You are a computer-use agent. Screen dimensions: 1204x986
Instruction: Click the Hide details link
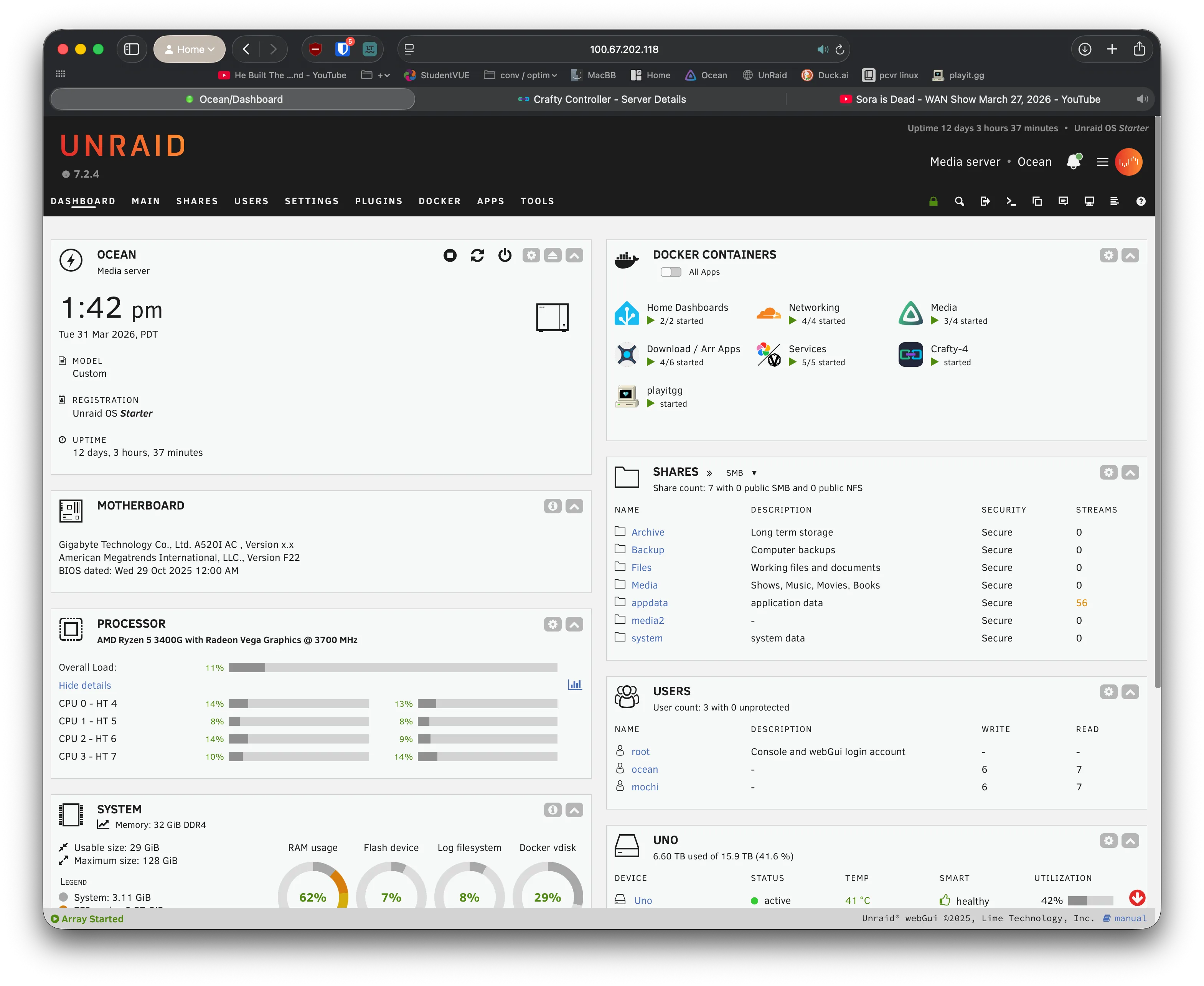85,686
